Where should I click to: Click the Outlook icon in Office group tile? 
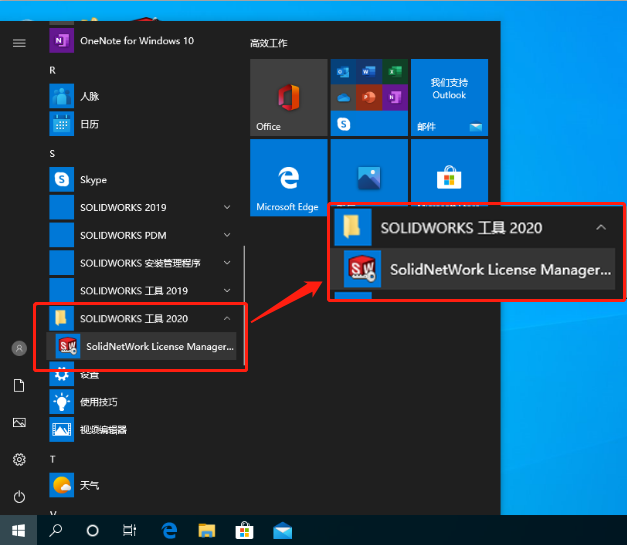[x=343, y=72]
